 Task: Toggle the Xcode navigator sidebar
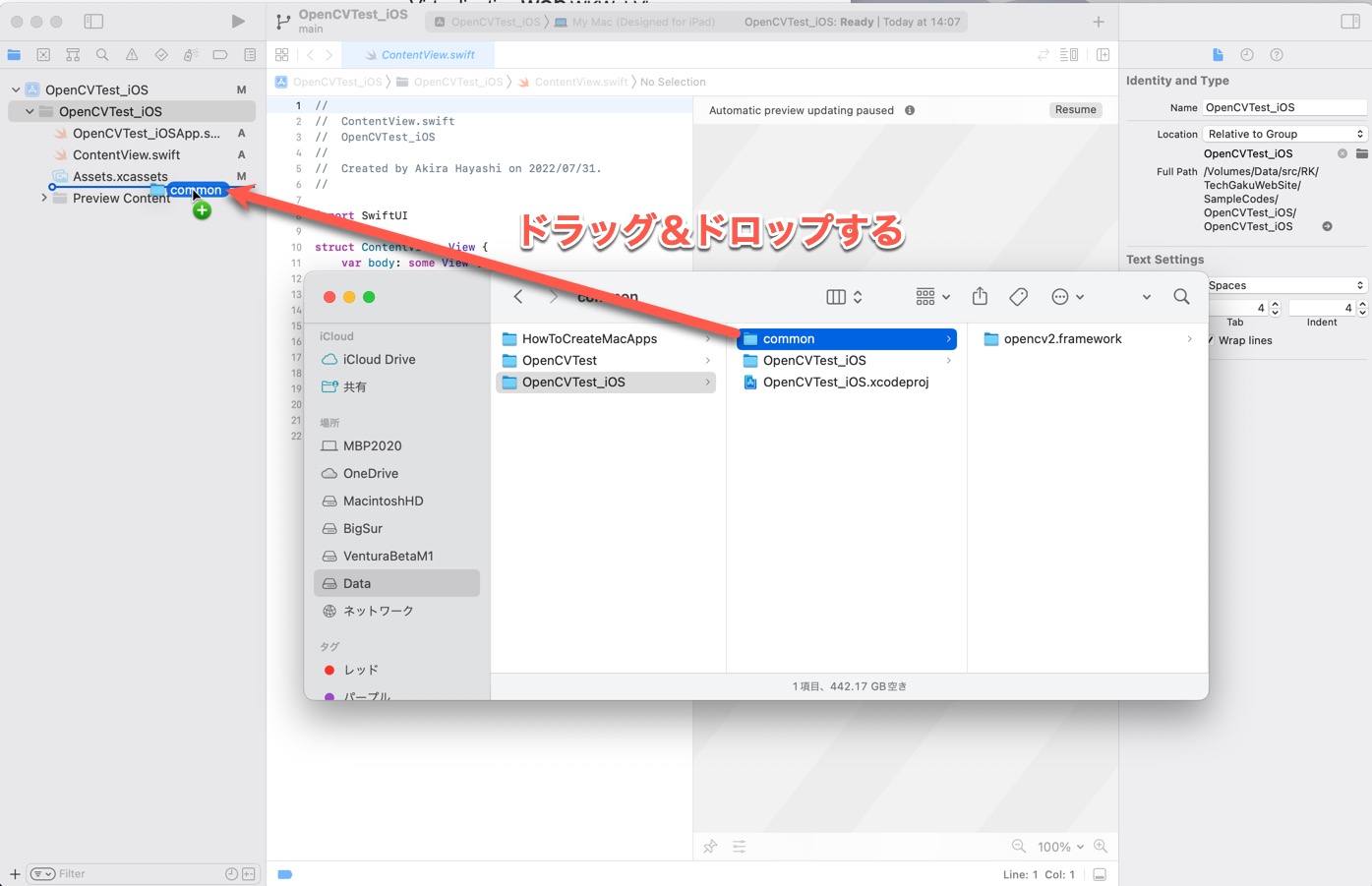(93, 21)
